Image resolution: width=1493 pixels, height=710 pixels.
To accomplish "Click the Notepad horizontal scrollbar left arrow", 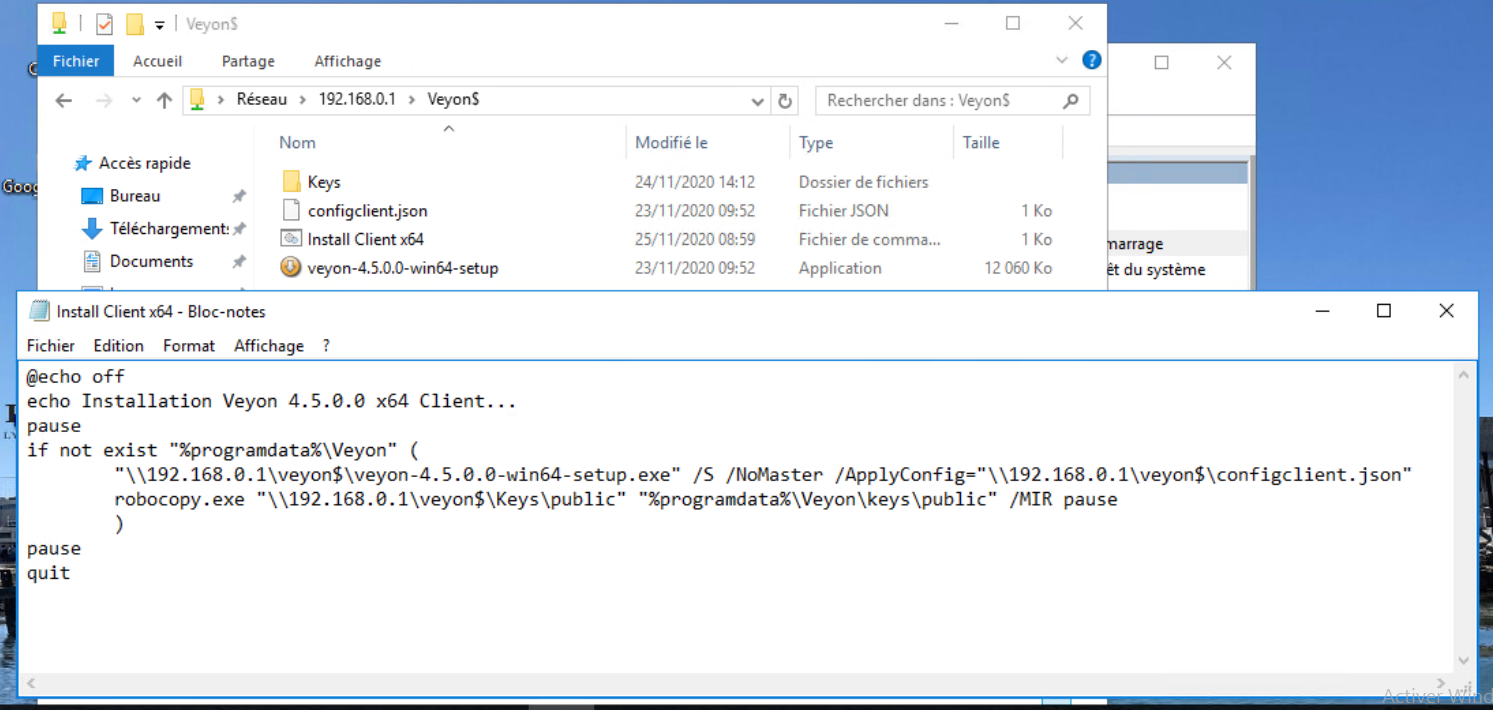I will click(31, 684).
